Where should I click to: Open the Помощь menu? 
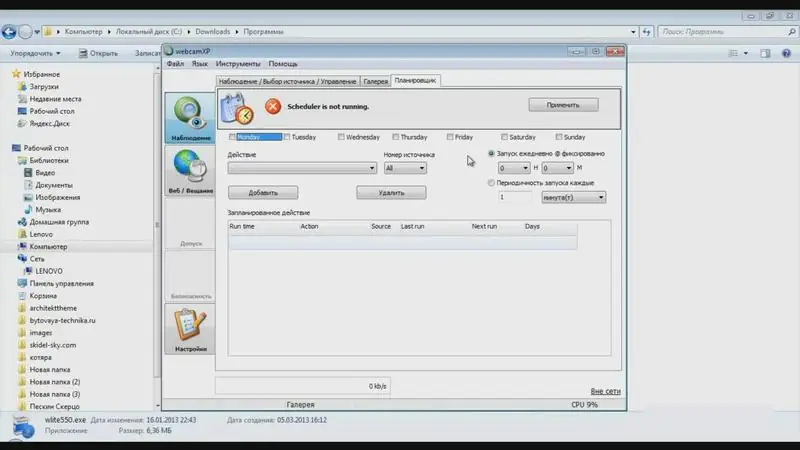tap(283, 64)
